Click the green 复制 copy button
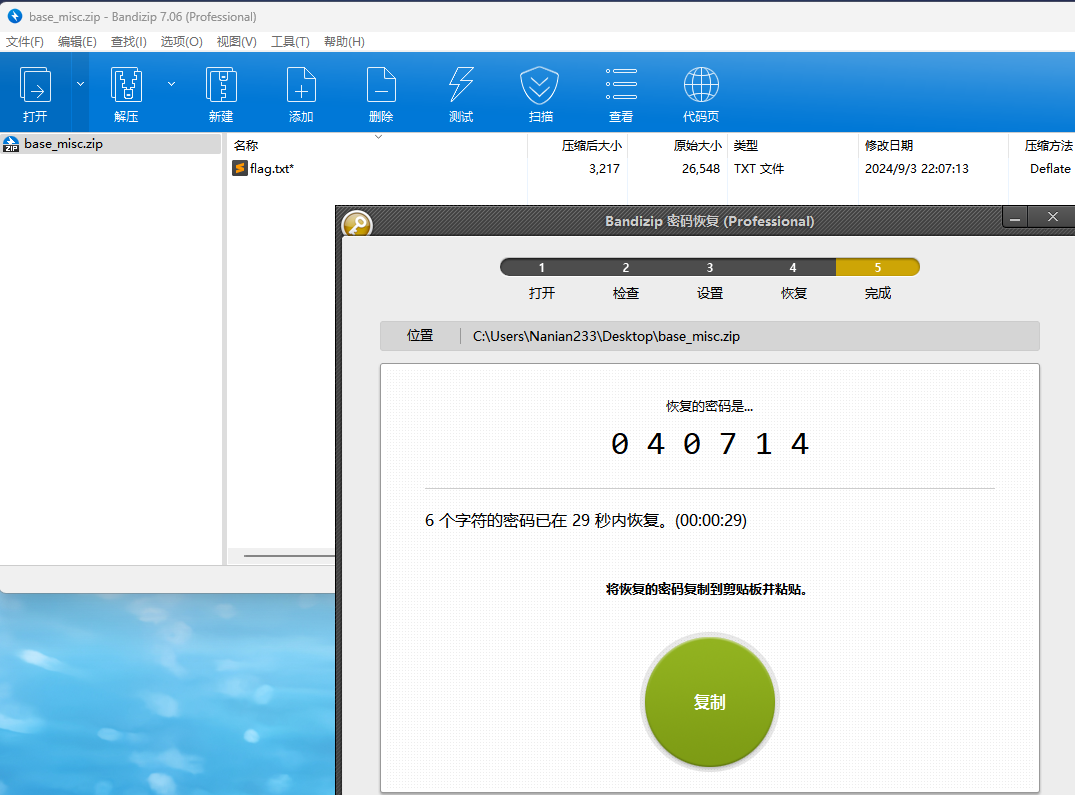 [710, 702]
